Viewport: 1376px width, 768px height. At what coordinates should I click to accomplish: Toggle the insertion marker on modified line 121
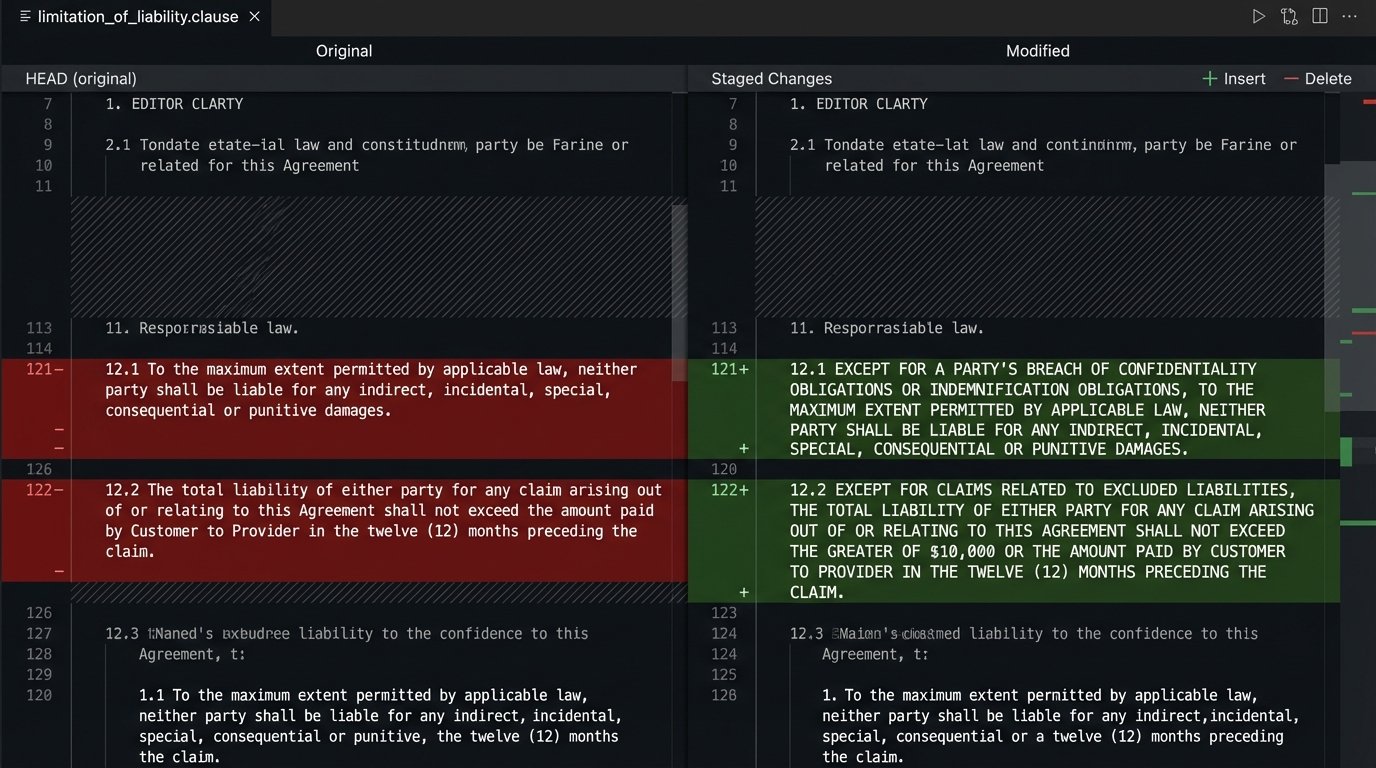tap(745, 369)
